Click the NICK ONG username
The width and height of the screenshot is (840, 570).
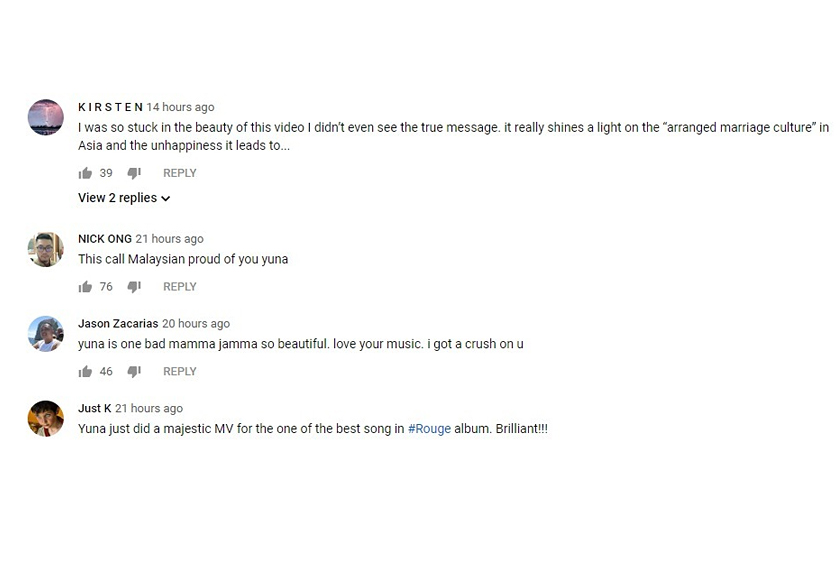pos(105,239)
